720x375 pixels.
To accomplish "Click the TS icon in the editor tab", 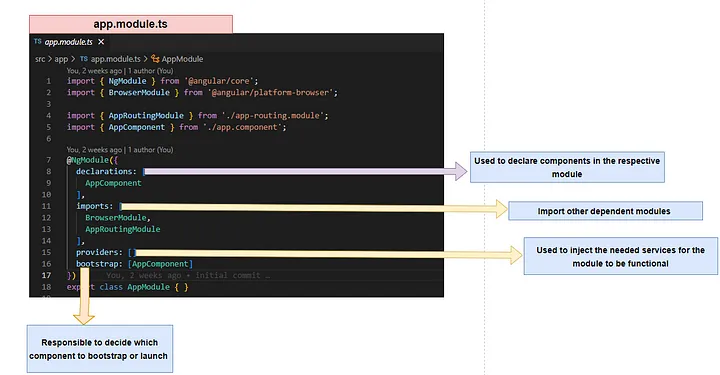I will coord(38,41).
